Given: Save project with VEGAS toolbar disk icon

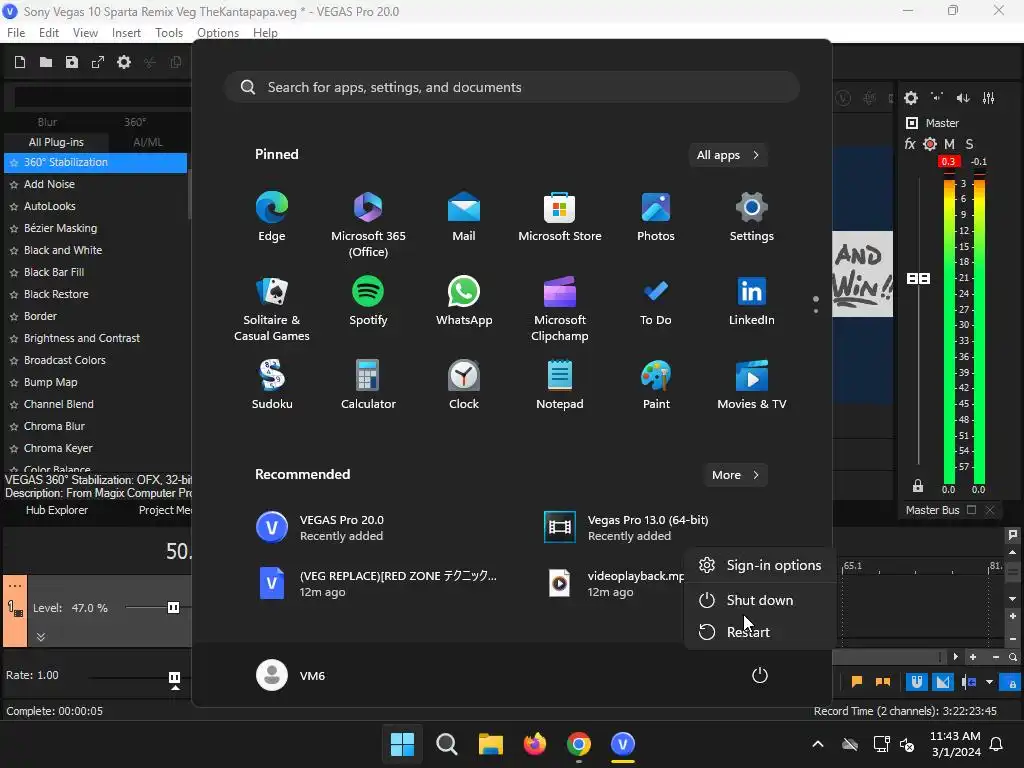Looking at the screenshot, I should (x=72, y=62).
